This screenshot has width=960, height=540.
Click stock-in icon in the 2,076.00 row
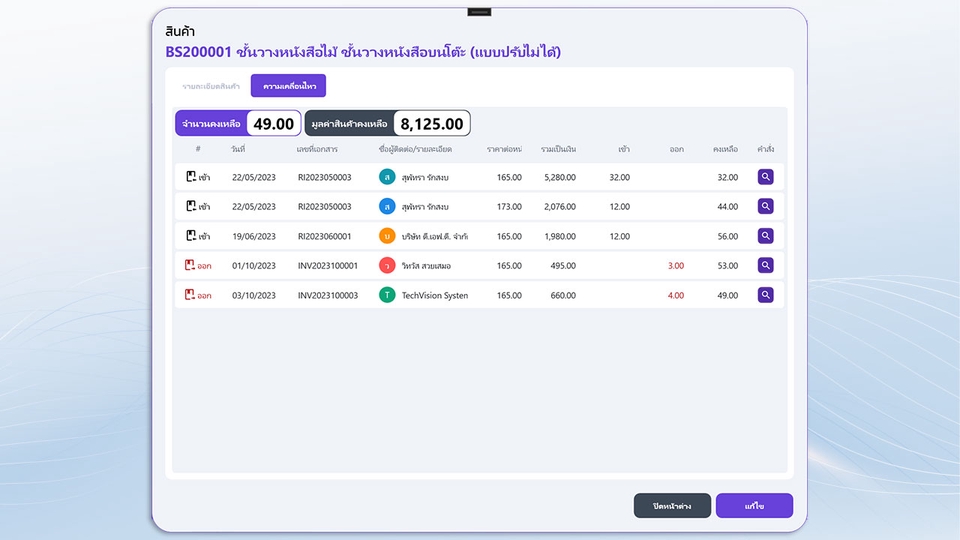191,206
